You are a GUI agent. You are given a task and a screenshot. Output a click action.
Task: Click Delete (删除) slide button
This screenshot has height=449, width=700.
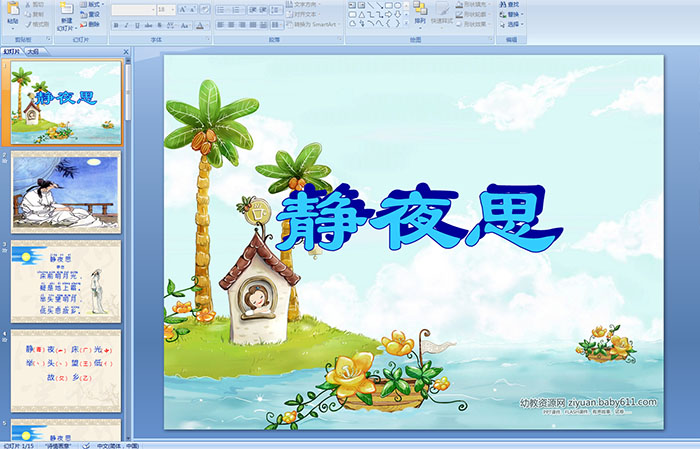(x=90, y=24)
